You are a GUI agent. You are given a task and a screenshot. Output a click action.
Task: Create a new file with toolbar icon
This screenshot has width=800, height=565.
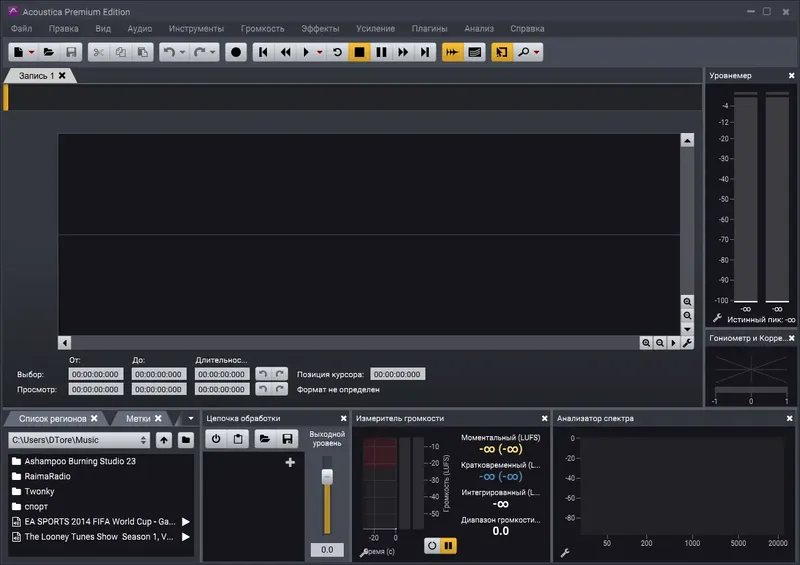18,52
